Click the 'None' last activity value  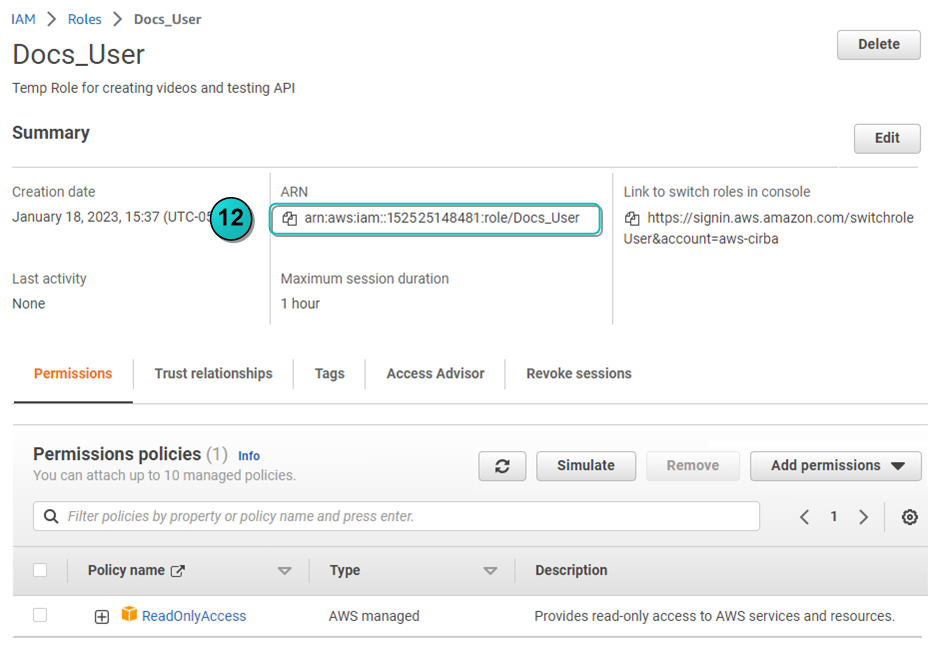[x=29, y=304]
